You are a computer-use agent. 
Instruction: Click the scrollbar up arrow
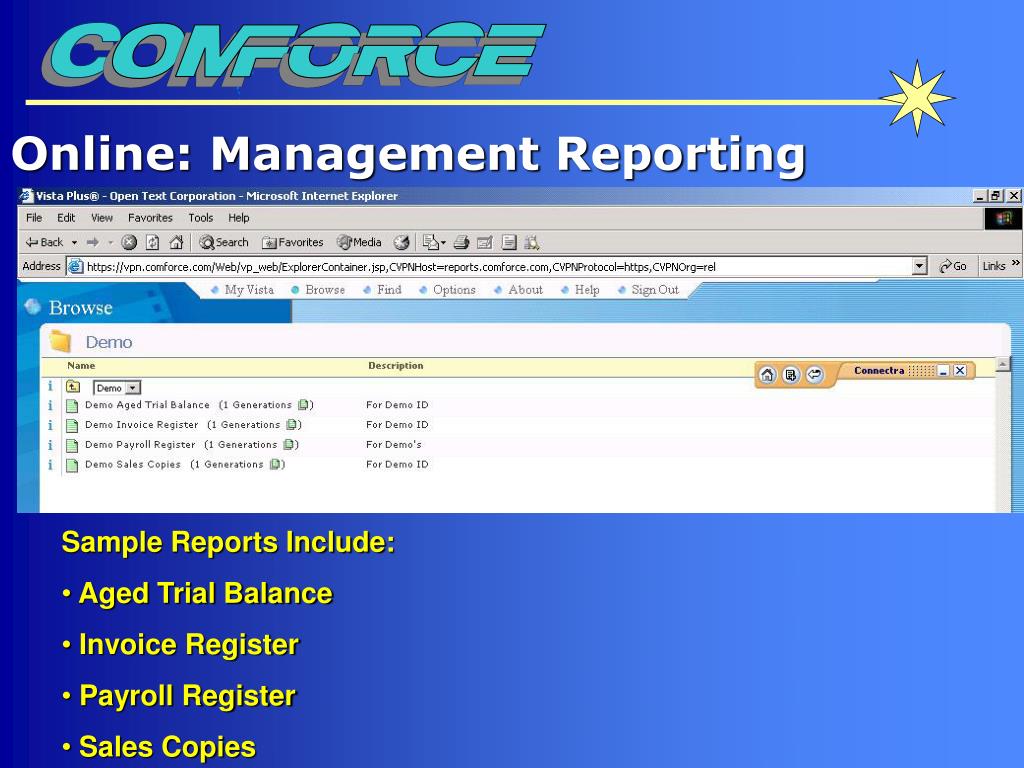pos(1002,364)
